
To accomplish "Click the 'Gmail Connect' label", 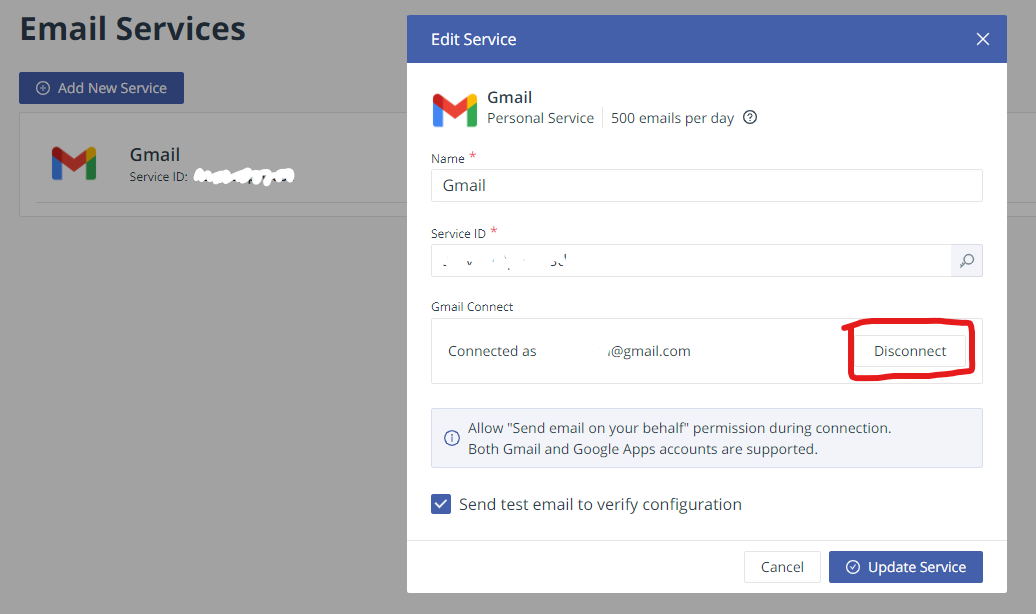I will pos(472,307).
